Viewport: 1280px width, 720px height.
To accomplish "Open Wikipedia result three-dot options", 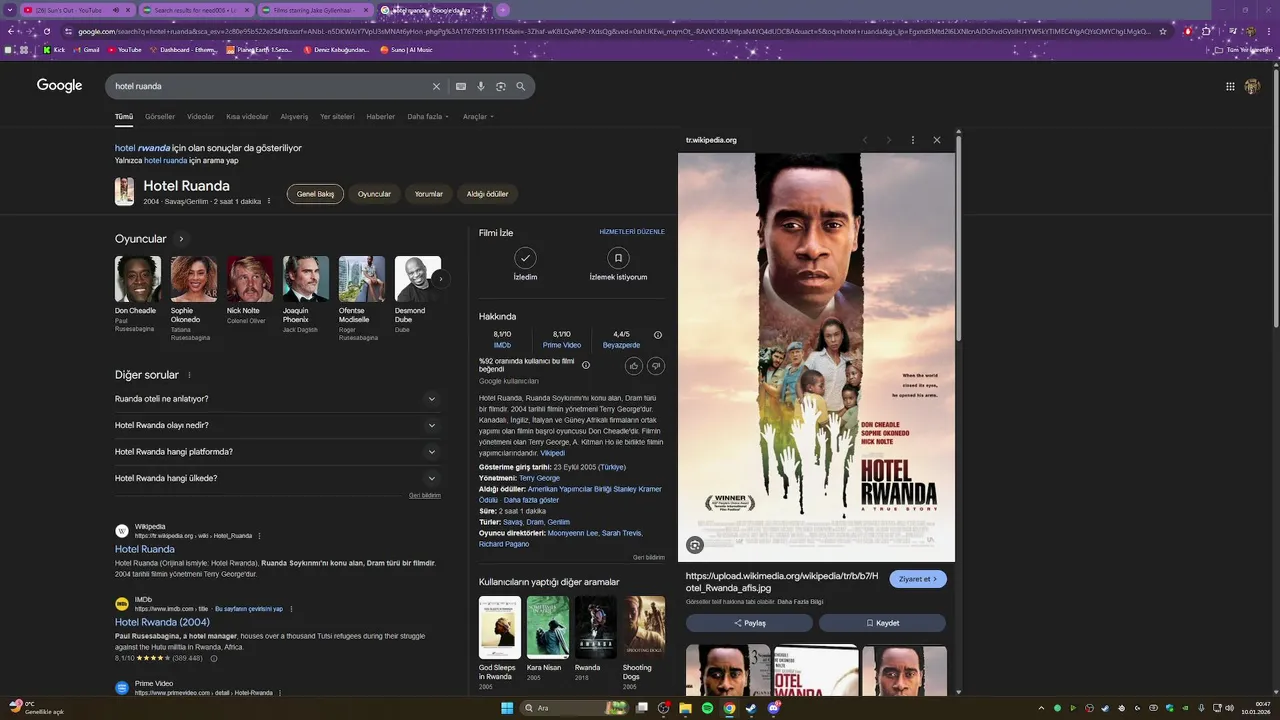I will (x=259, y=536).
